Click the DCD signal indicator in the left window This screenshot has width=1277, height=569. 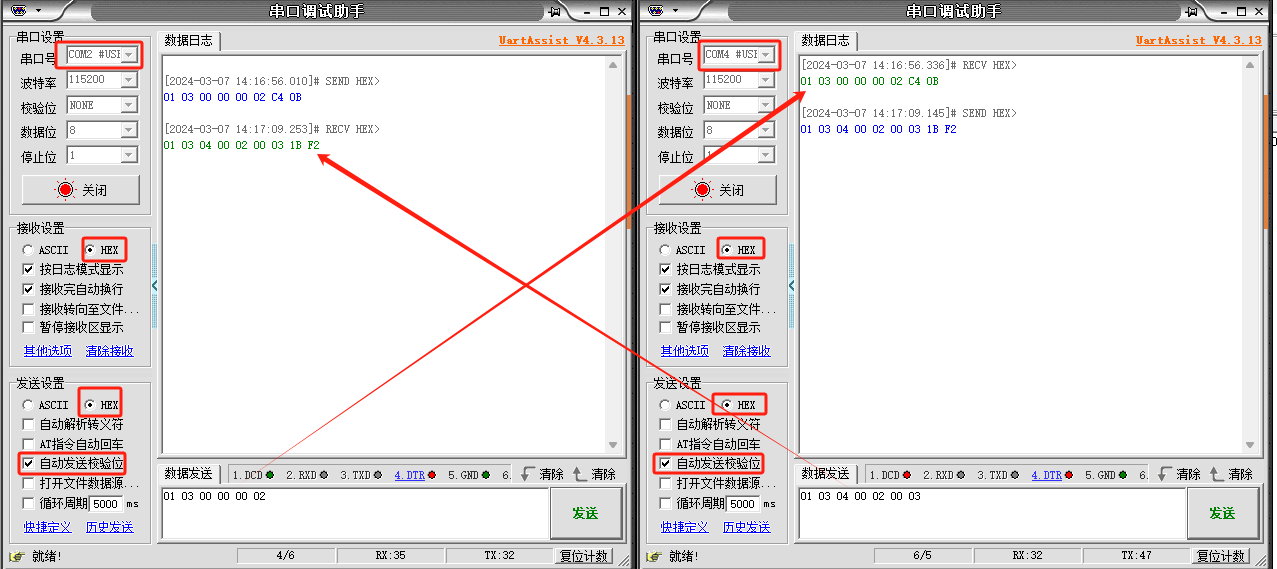click(x=255, y=475)
